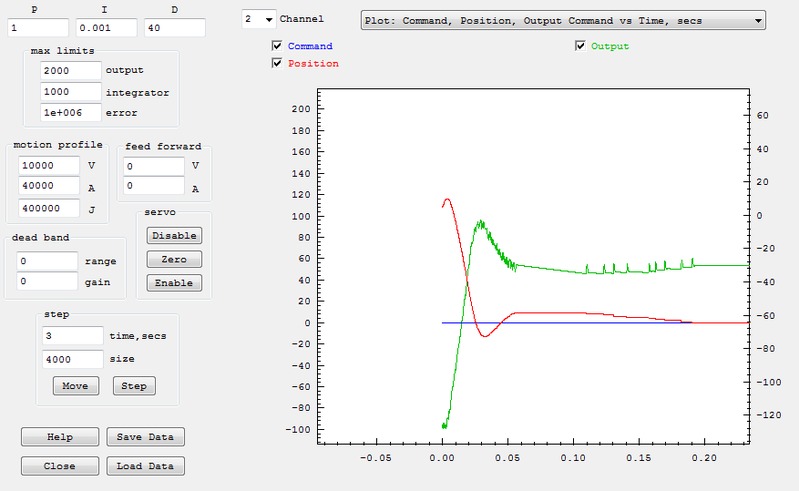Screen dimensions: 799x491
Task: Expand the Plot type dropdown
Action: pos(562,19)
